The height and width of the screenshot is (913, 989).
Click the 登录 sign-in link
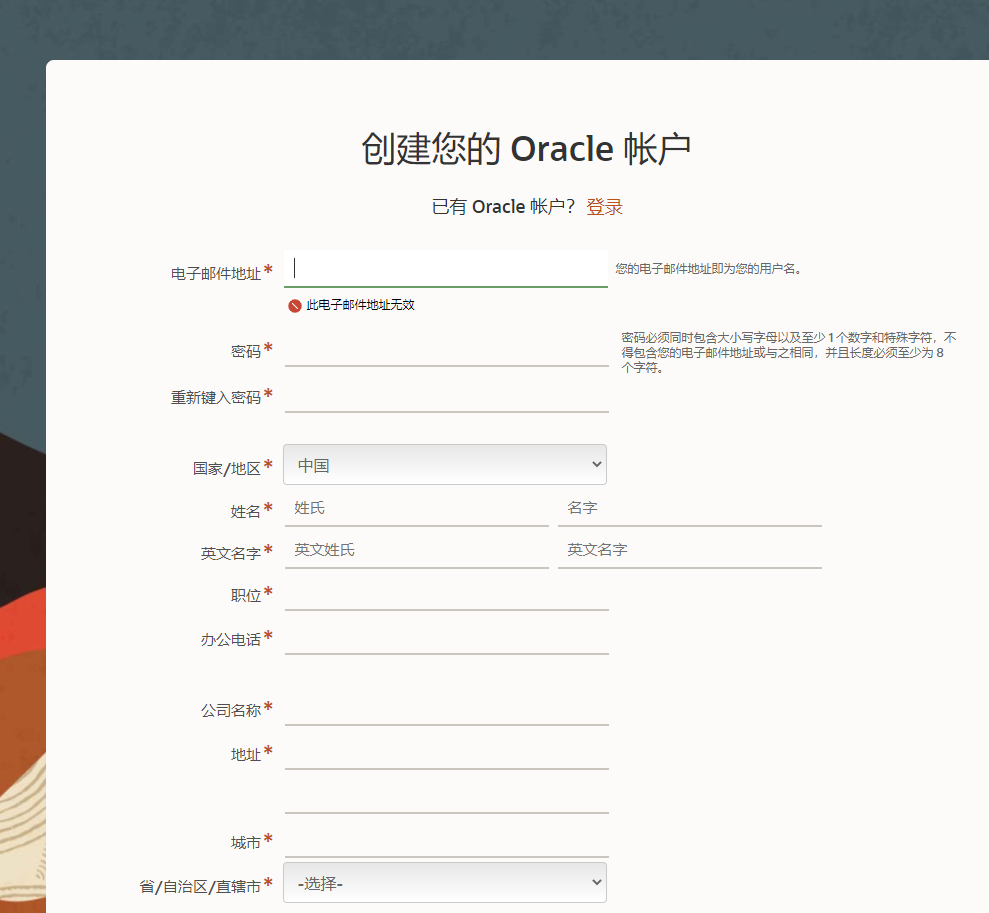click(604, 207)
